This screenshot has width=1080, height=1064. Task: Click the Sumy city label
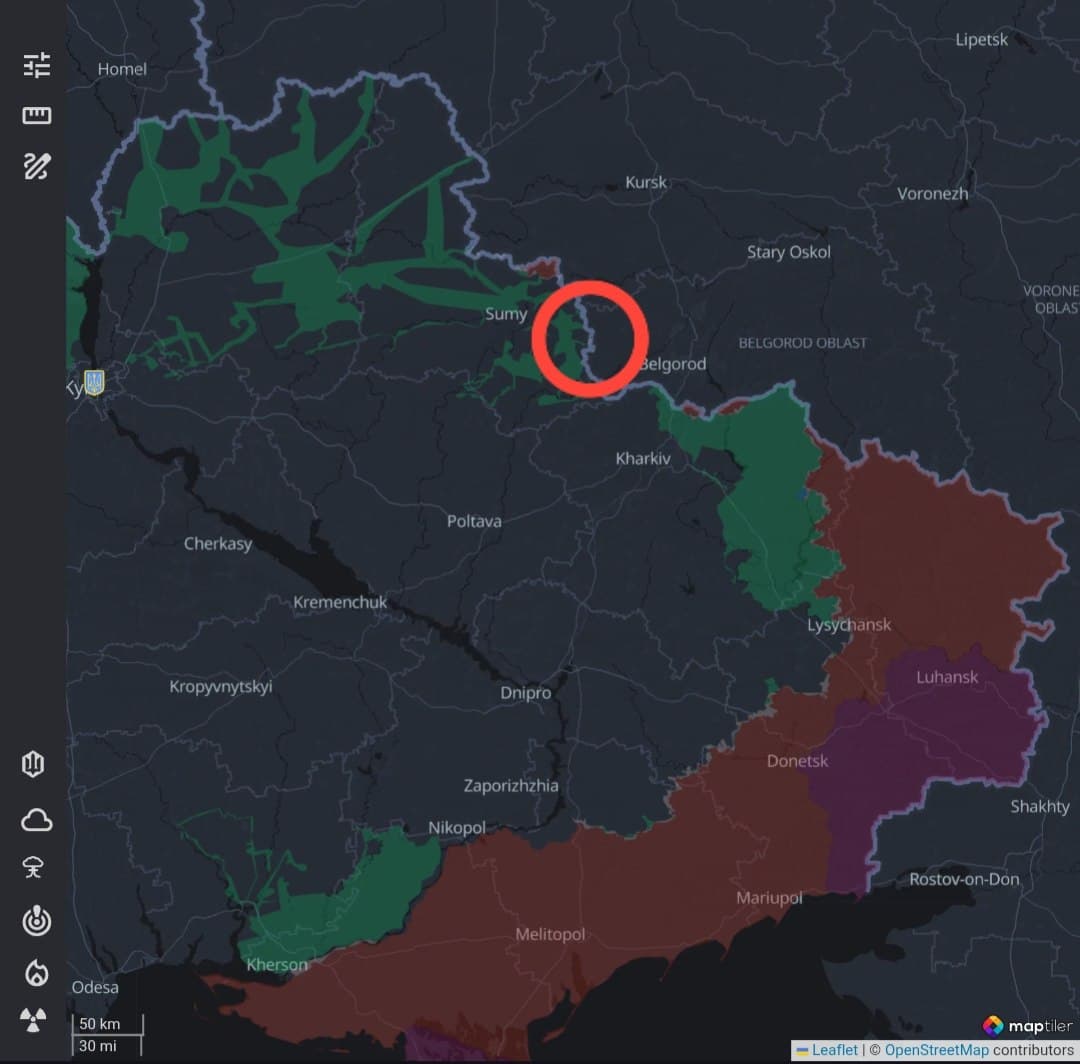click(x=506, y=313)
